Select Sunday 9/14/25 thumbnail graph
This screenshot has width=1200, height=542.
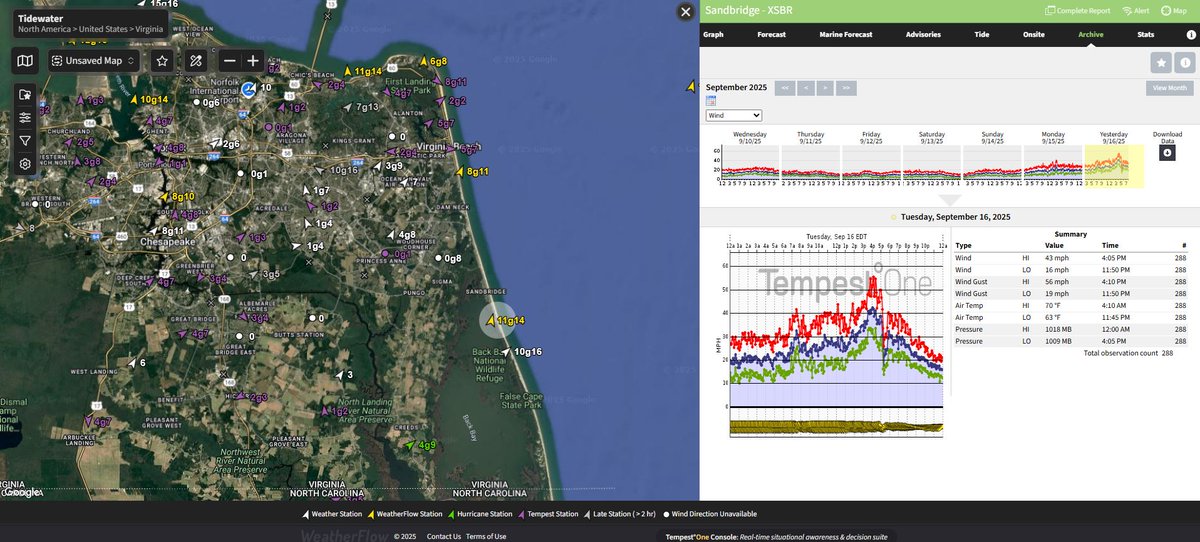[x=992, y=160]
